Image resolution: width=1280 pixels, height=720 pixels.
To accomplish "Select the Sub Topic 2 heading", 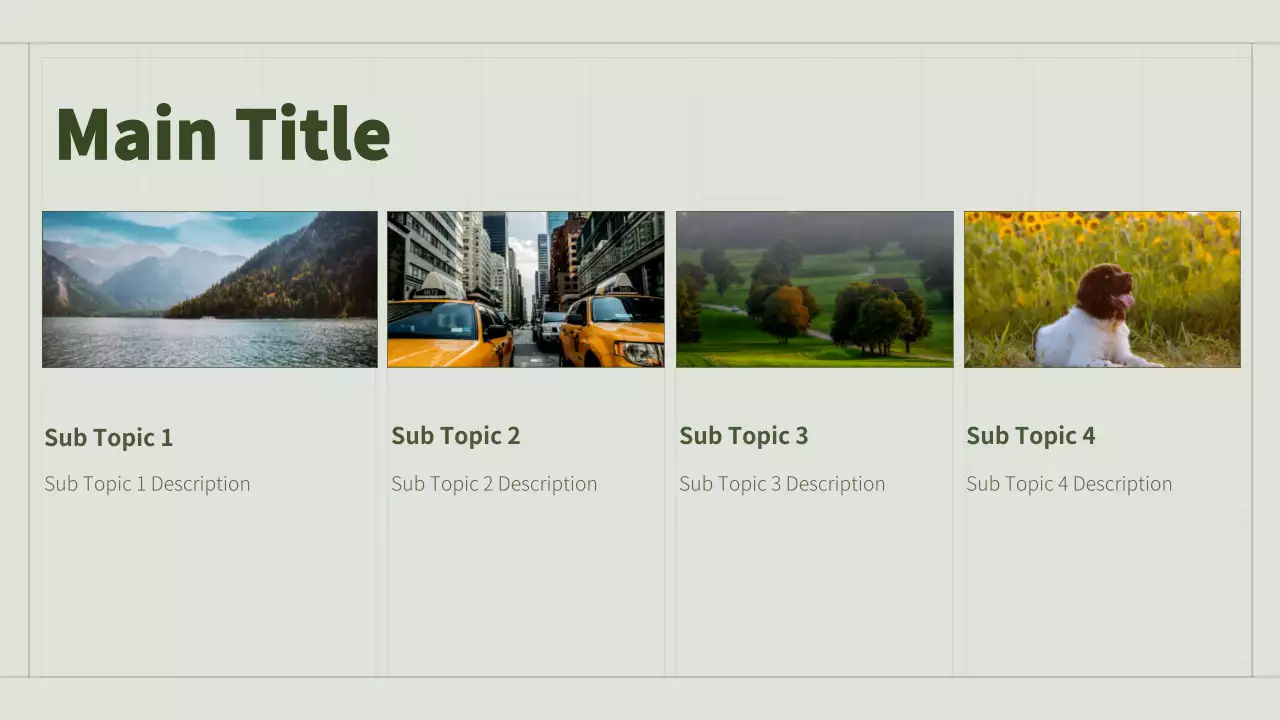I will coord(456,436).
